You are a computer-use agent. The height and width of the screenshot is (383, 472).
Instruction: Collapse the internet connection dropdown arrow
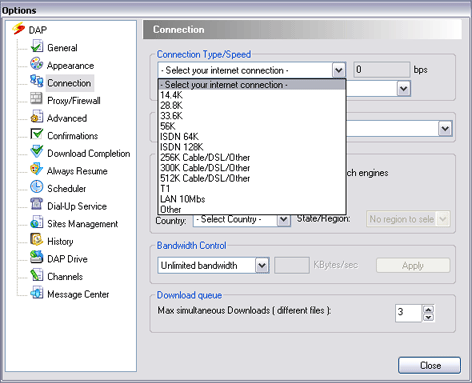pyautogui.click(x=338, y=70)
